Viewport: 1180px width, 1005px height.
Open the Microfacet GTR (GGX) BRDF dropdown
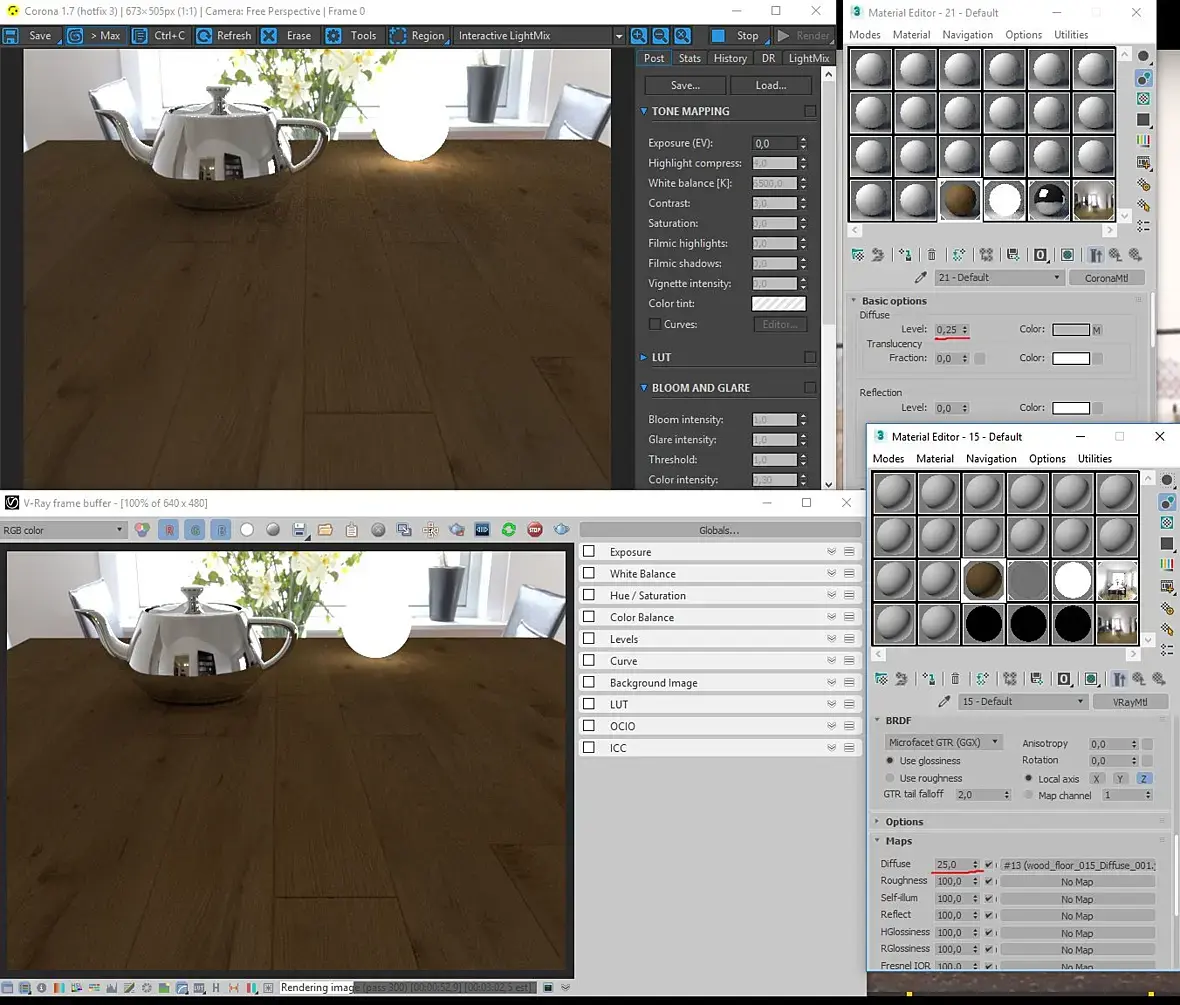(x=942, y=742)
